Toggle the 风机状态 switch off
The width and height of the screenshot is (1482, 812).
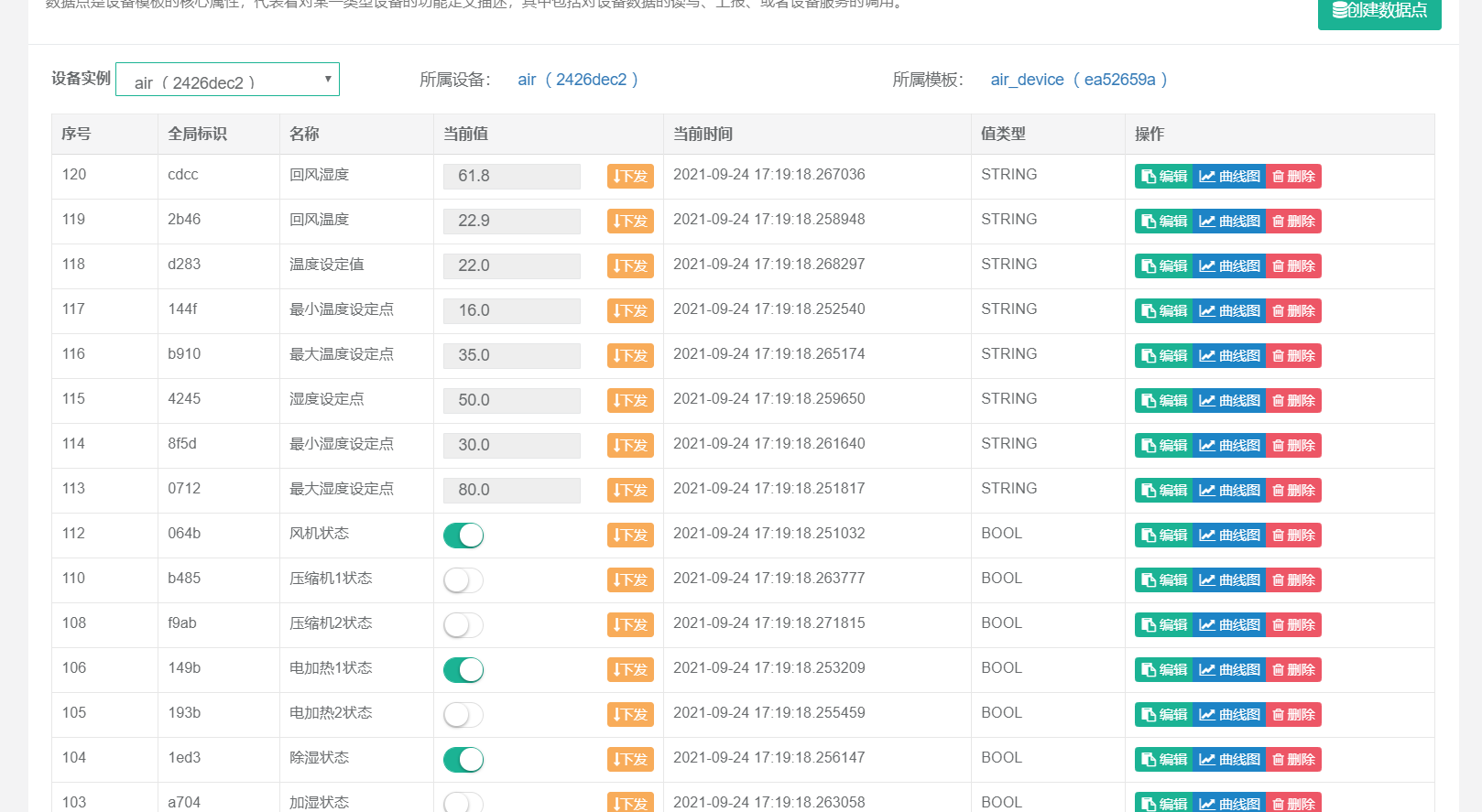(463, 536)
